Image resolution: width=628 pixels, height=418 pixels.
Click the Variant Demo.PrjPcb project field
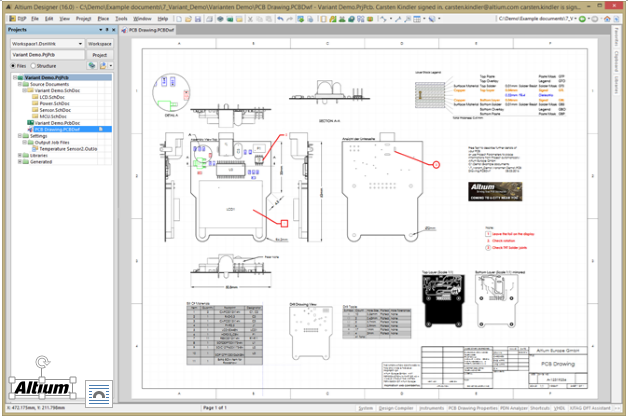[48, 55]
